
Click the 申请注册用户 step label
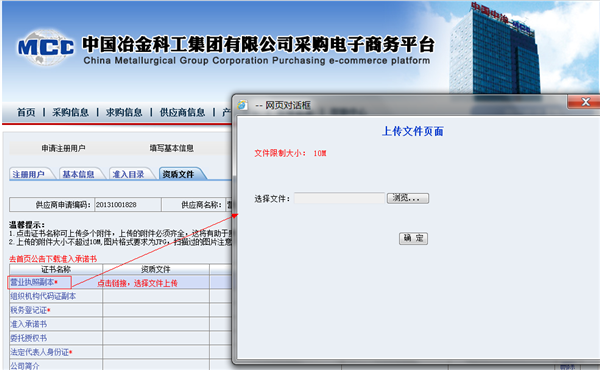click(64, 148)
